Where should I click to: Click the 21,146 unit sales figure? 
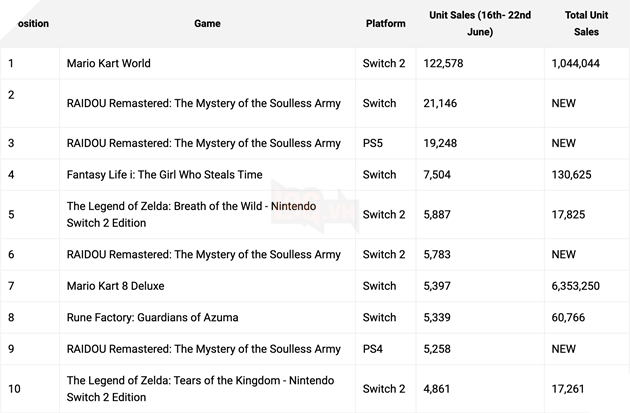point(448,103)
